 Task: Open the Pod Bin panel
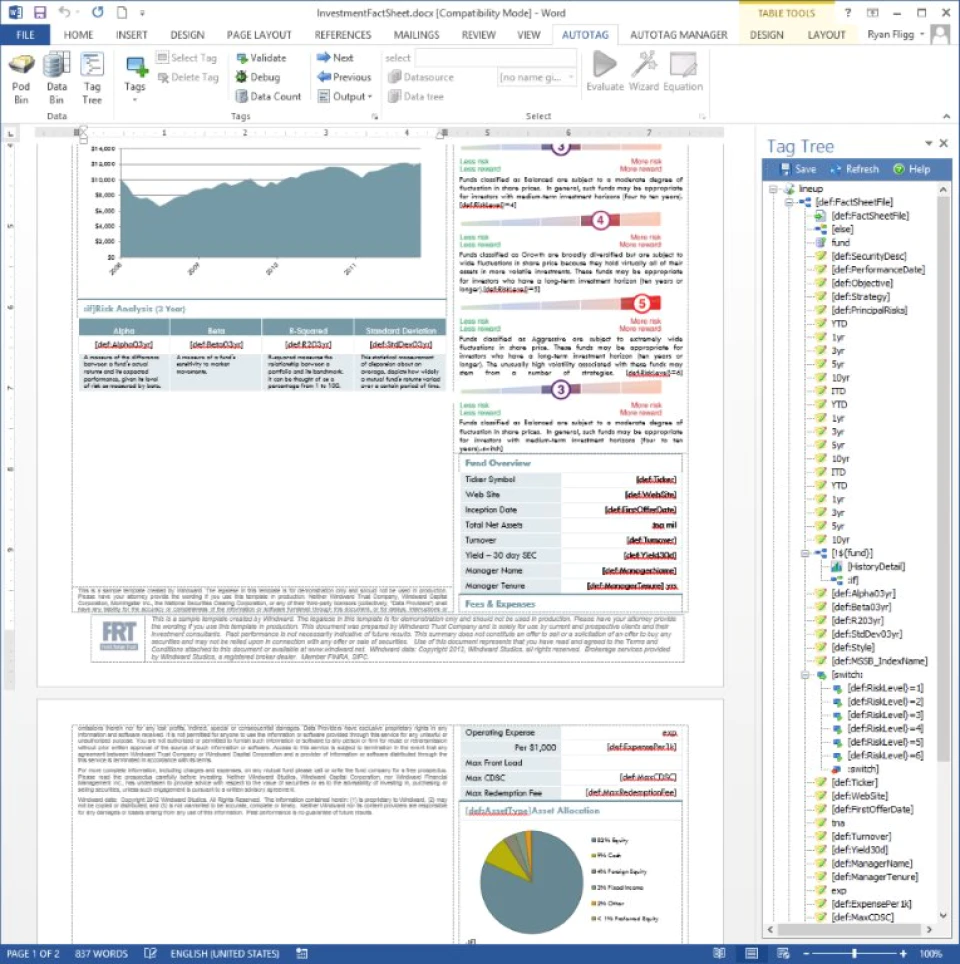(21, 79)
